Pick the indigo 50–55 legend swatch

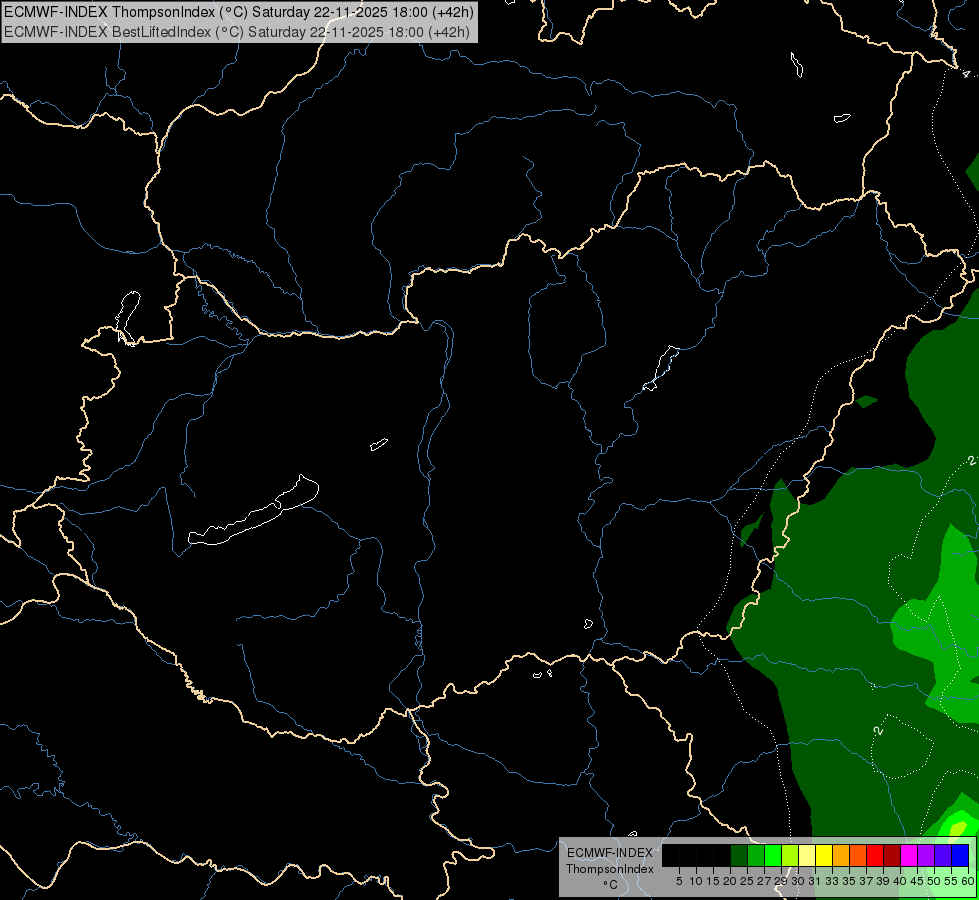(x=943, y=855)
